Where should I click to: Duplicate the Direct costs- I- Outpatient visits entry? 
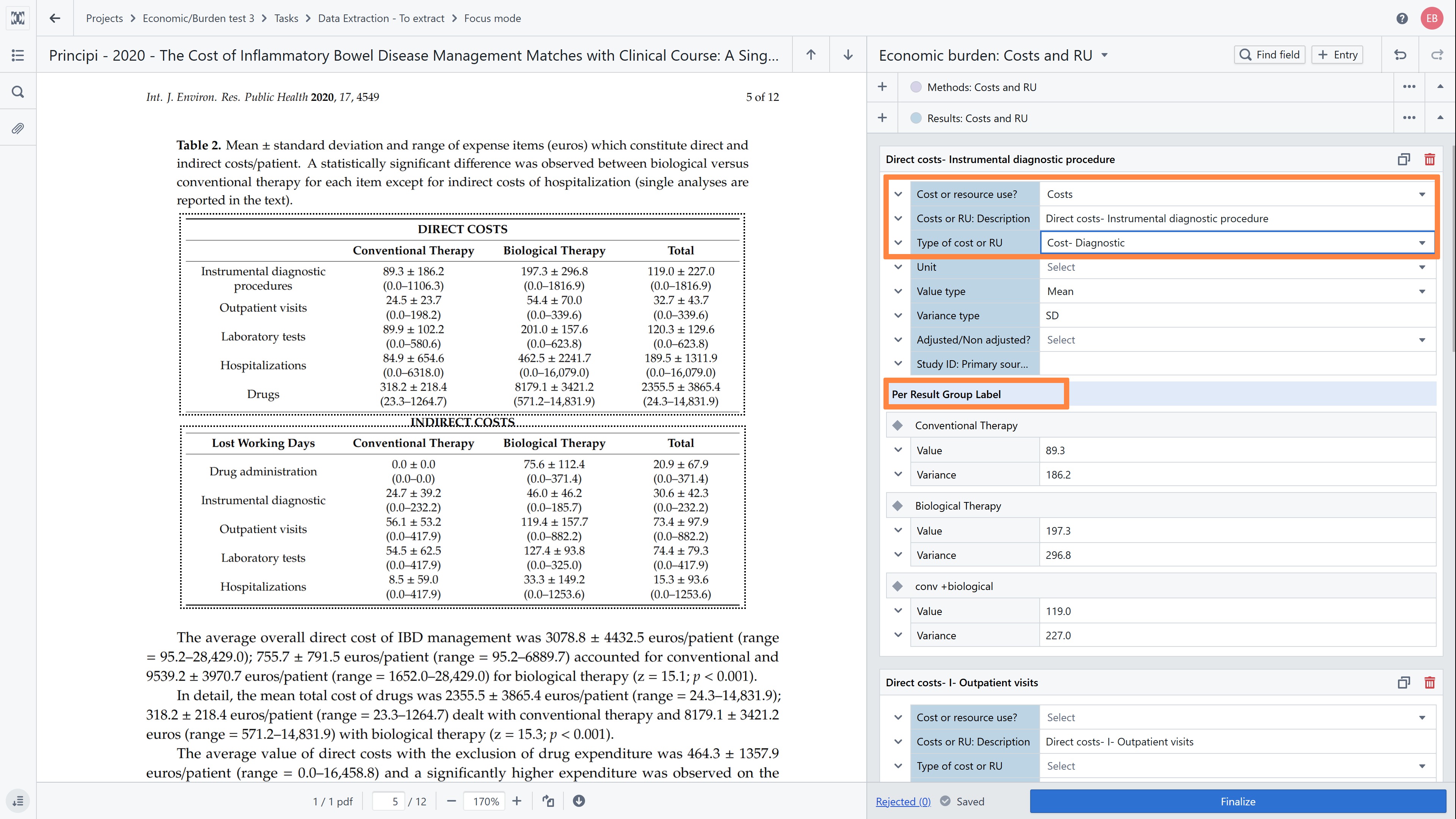coord(1403,683)
